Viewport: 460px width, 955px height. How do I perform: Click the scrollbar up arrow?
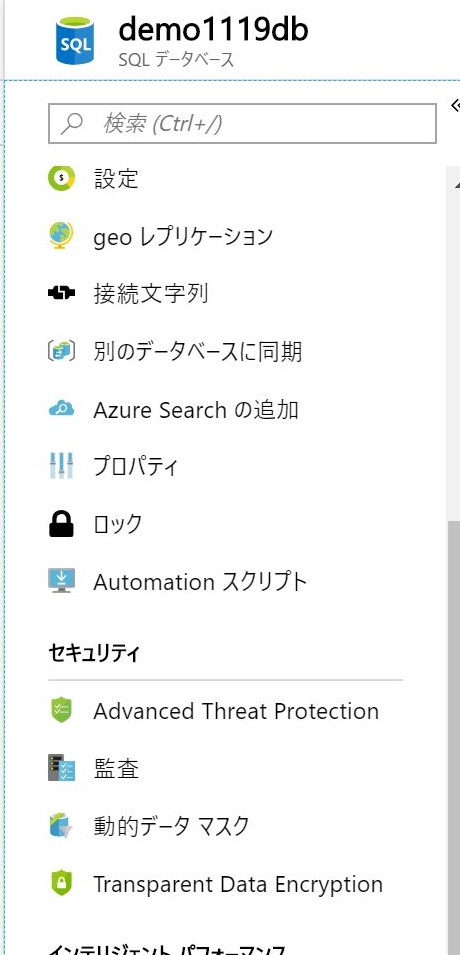(456, 183)
